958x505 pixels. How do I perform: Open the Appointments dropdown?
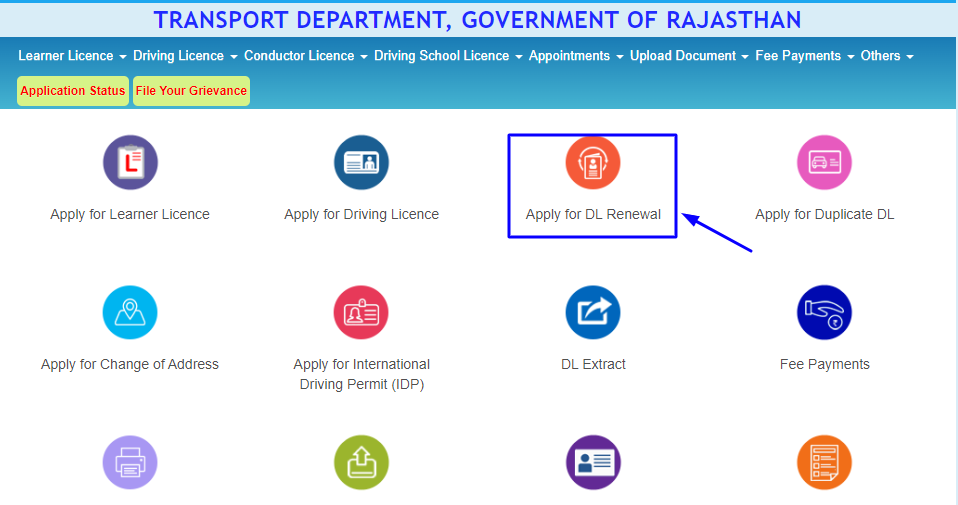pos(576,56)
